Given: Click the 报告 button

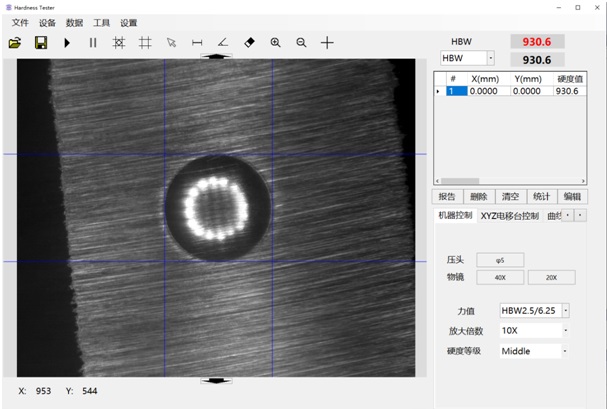Looking at the screenshot, I should 447,197.
